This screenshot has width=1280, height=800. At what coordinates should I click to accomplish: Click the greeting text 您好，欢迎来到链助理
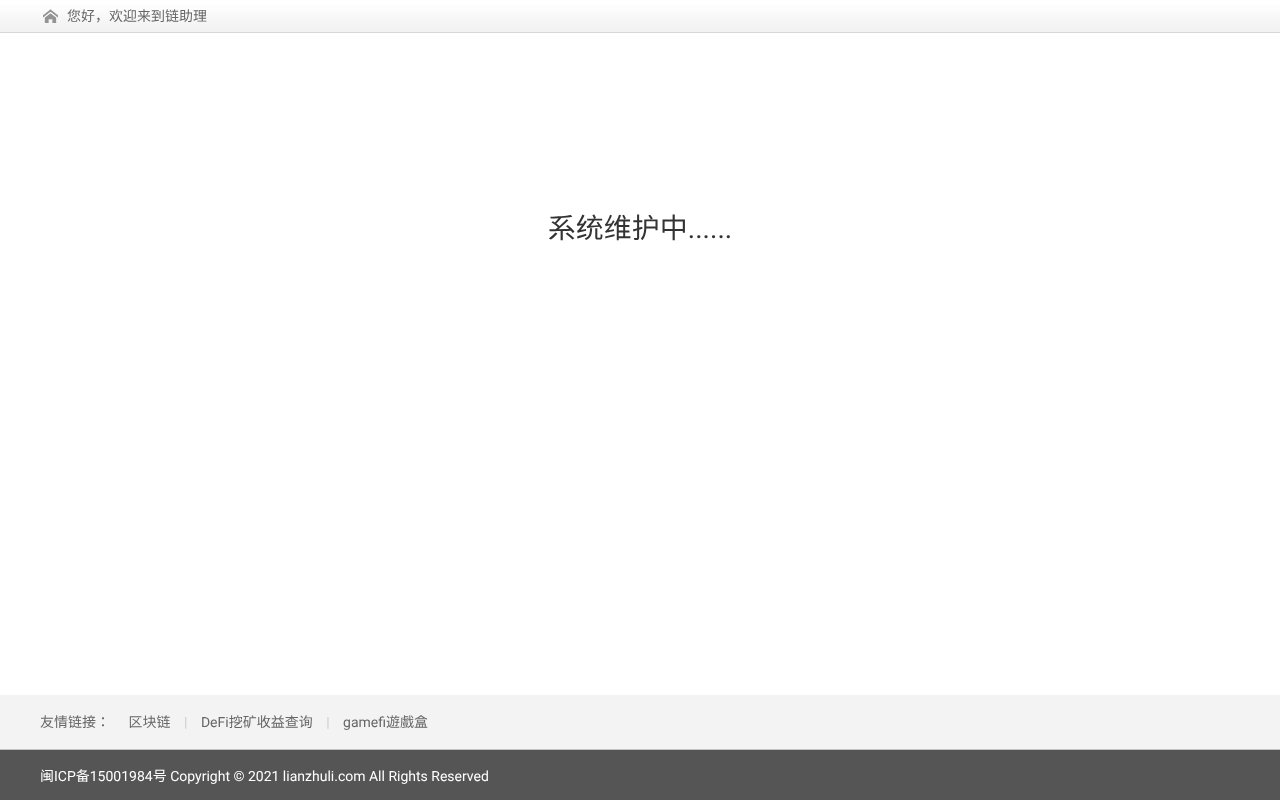coord(135,16)
